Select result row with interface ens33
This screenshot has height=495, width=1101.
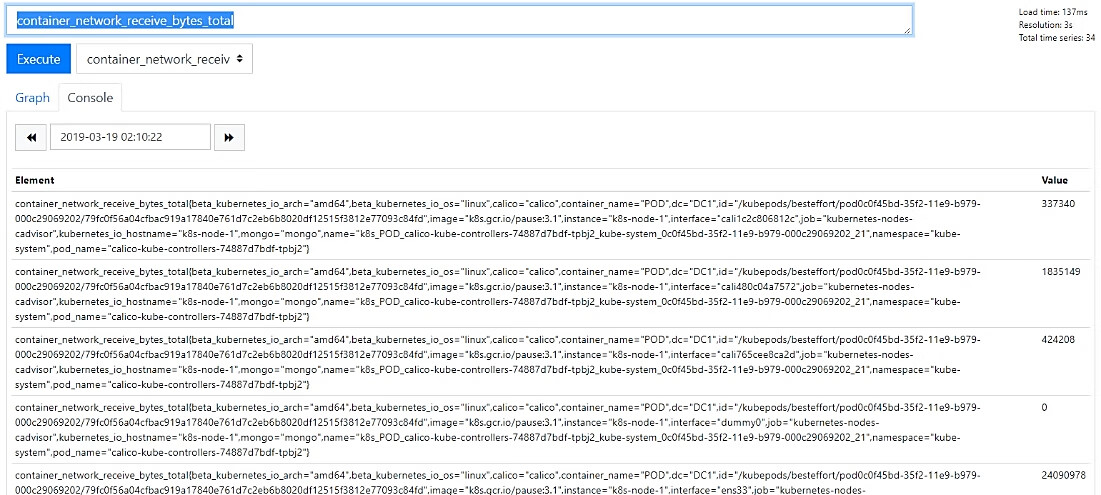click(x=500, y=481)
